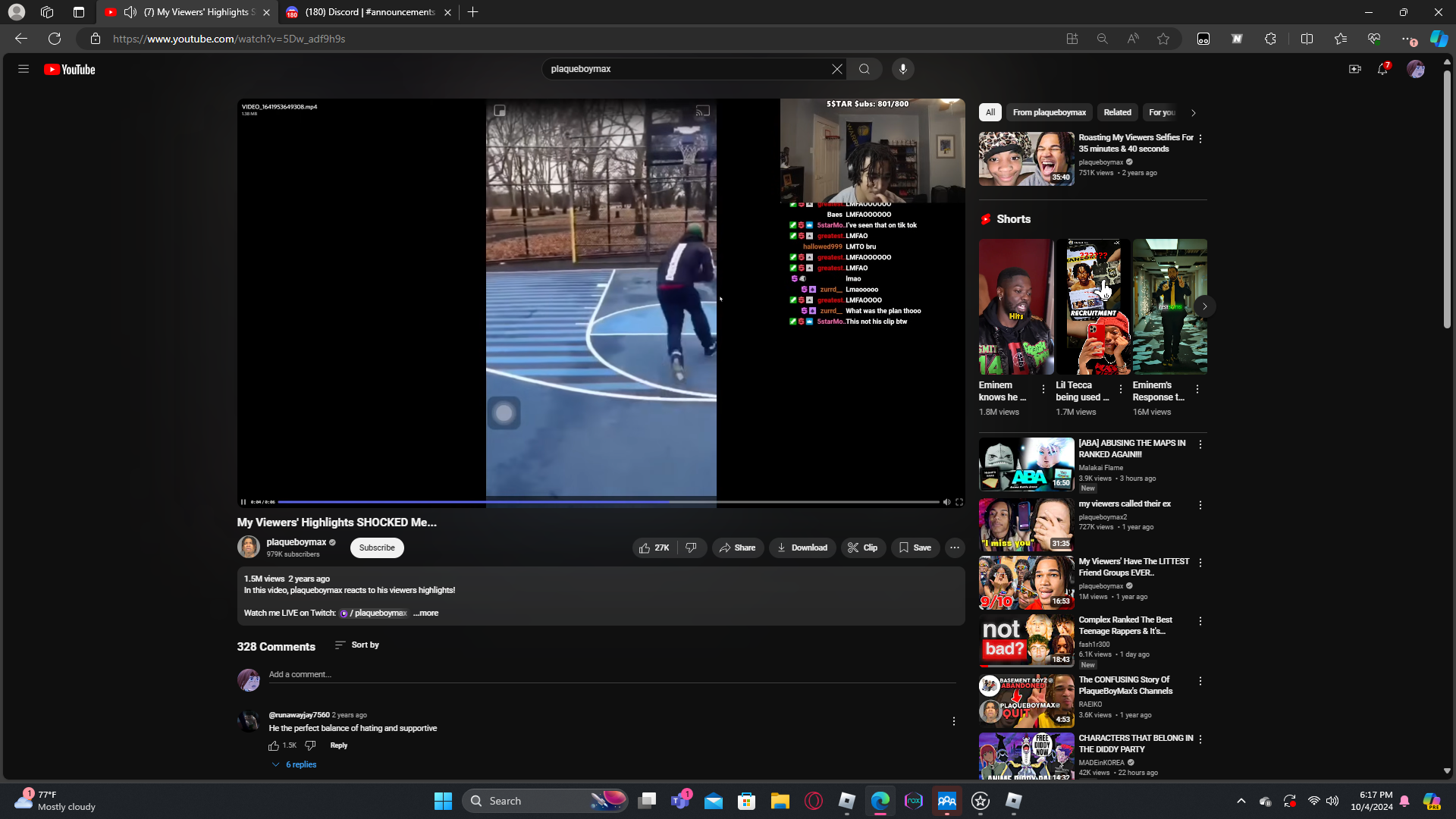Open plaqueboymax Twitch link in description
Viewport: 1456px width, 819px height.
point(375,613)
